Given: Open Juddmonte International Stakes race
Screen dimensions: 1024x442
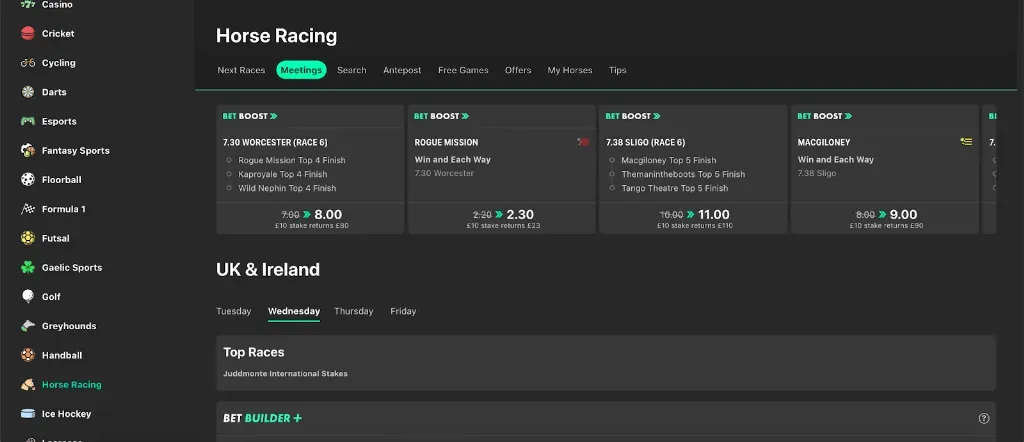Looking at the screenshot, I should [x=285, y=374].
